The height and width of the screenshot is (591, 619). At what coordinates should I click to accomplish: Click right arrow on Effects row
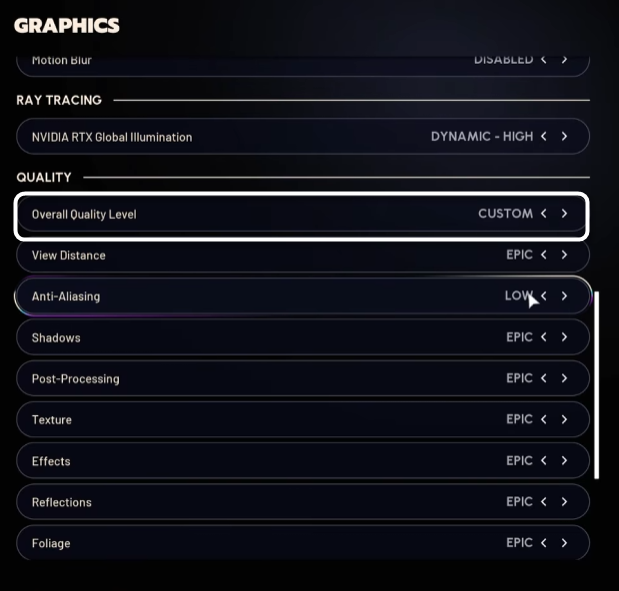(565, 461)
